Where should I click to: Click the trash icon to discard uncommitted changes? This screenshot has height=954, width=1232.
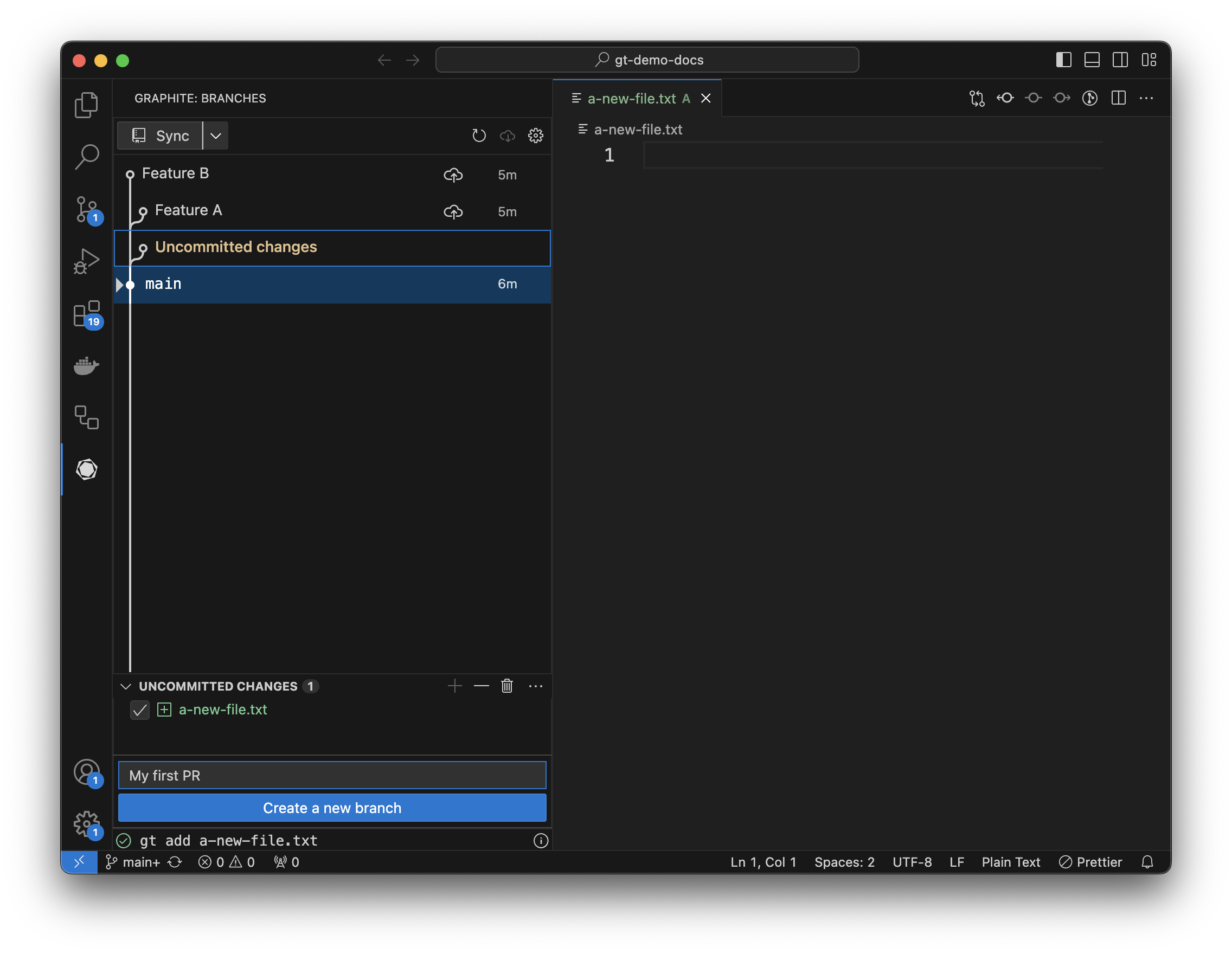pyautogui.click(x=506, y=686)
